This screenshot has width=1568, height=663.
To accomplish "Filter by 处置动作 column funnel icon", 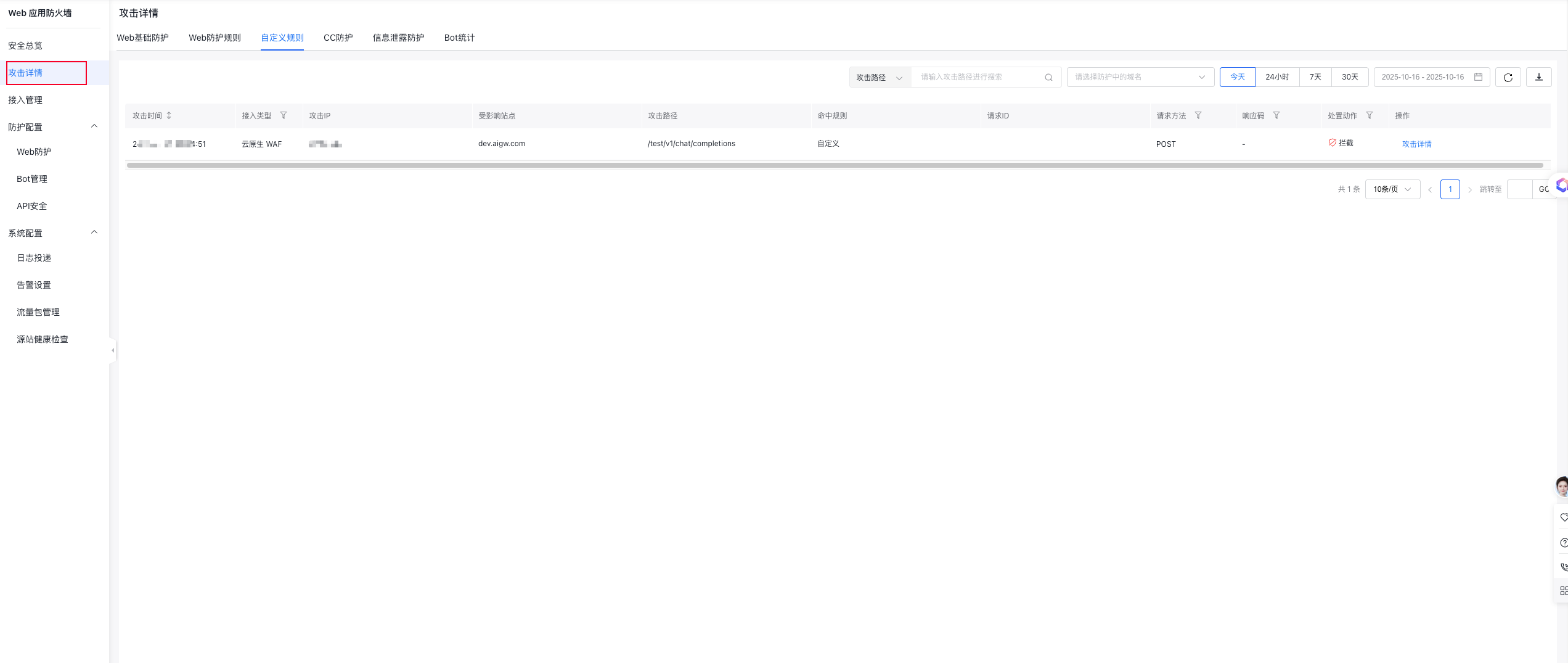I will point(1370,115).
